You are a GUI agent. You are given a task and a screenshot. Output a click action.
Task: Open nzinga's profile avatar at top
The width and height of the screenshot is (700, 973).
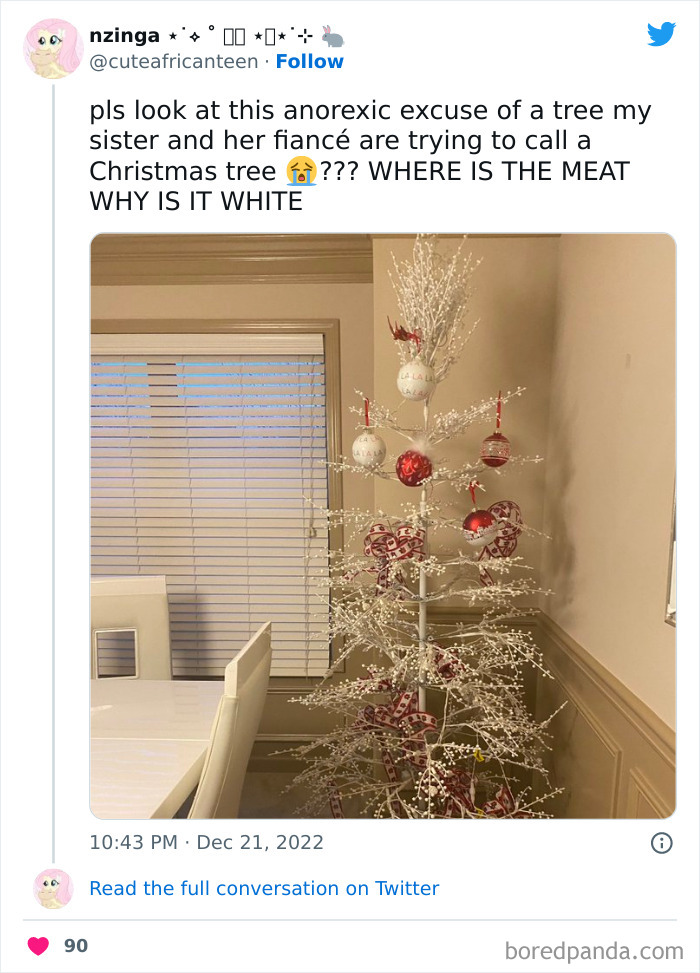52,48
